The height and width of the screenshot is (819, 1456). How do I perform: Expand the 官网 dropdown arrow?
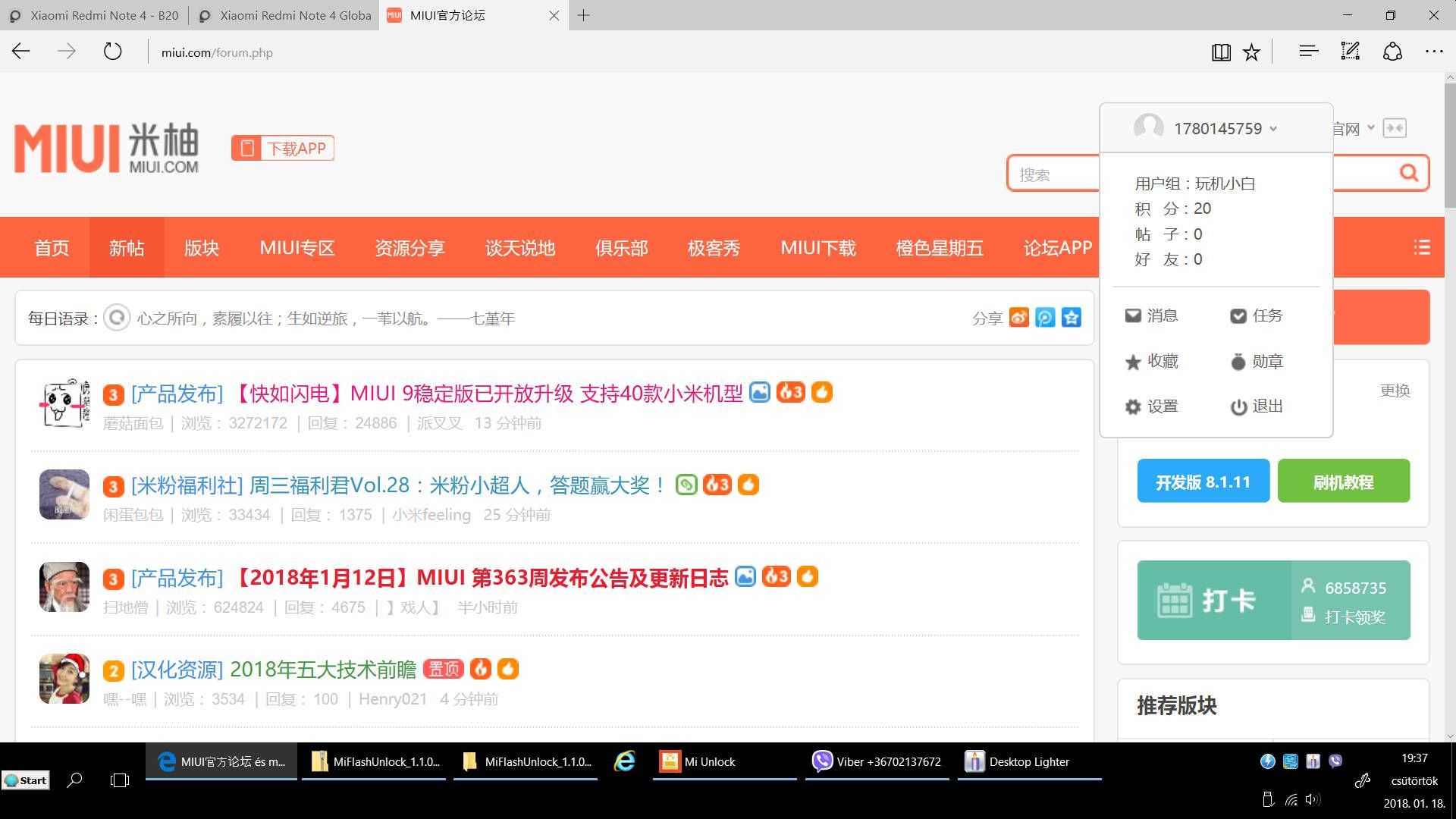point(1370,127)
